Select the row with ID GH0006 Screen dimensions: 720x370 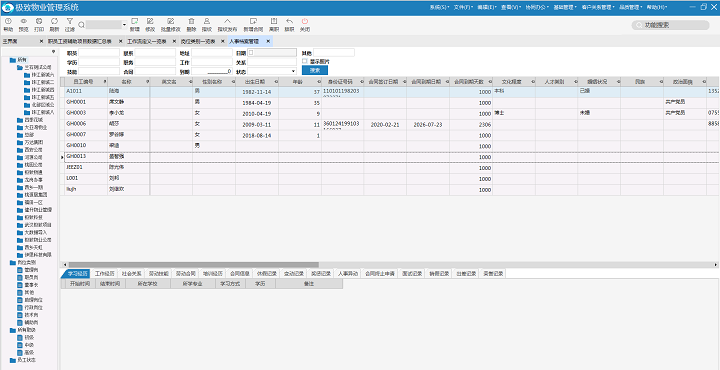click(x=389, y=124)
